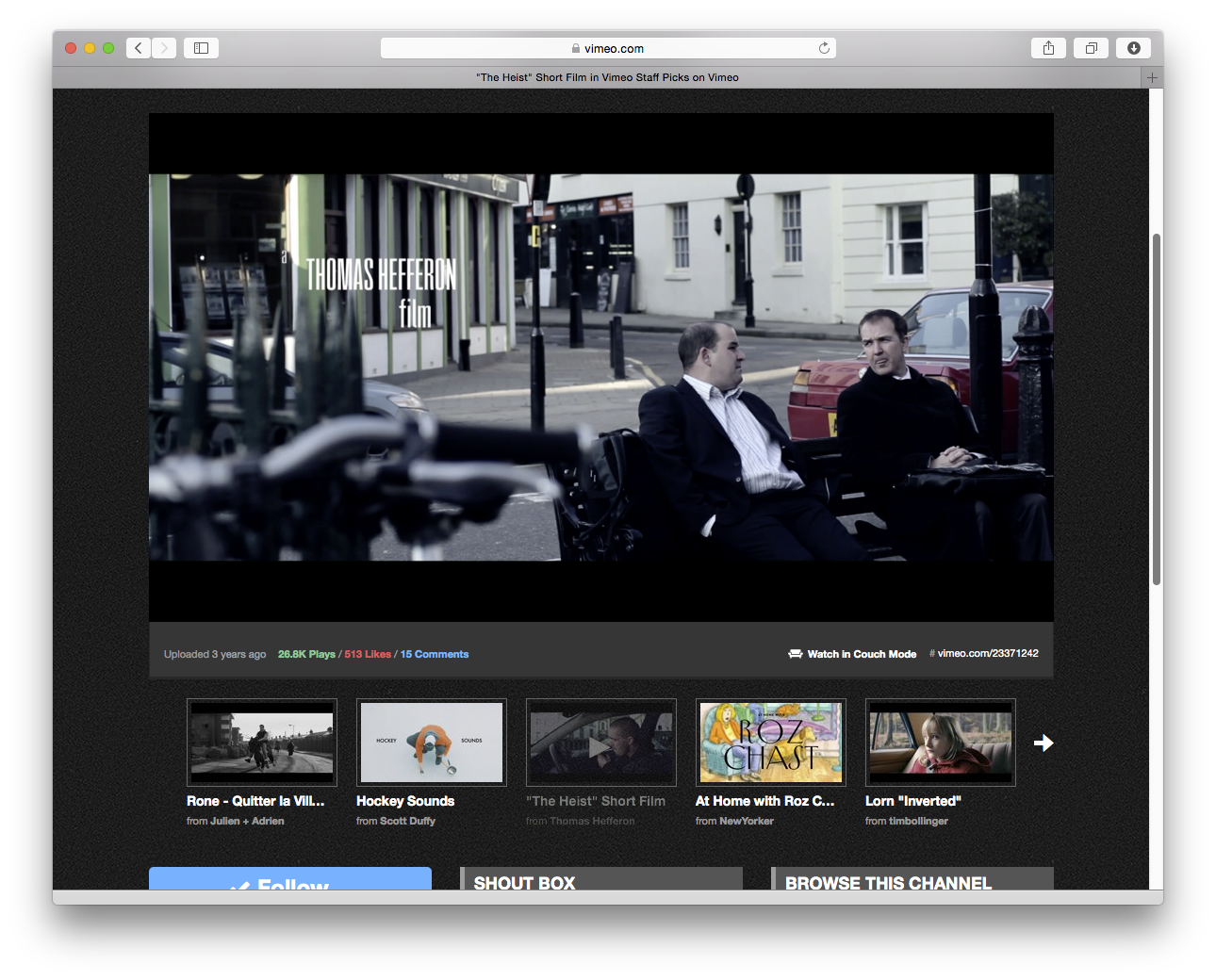Click the couch icon beside Couch Mode
1216x980 pixels.
(x=796, y=654)
